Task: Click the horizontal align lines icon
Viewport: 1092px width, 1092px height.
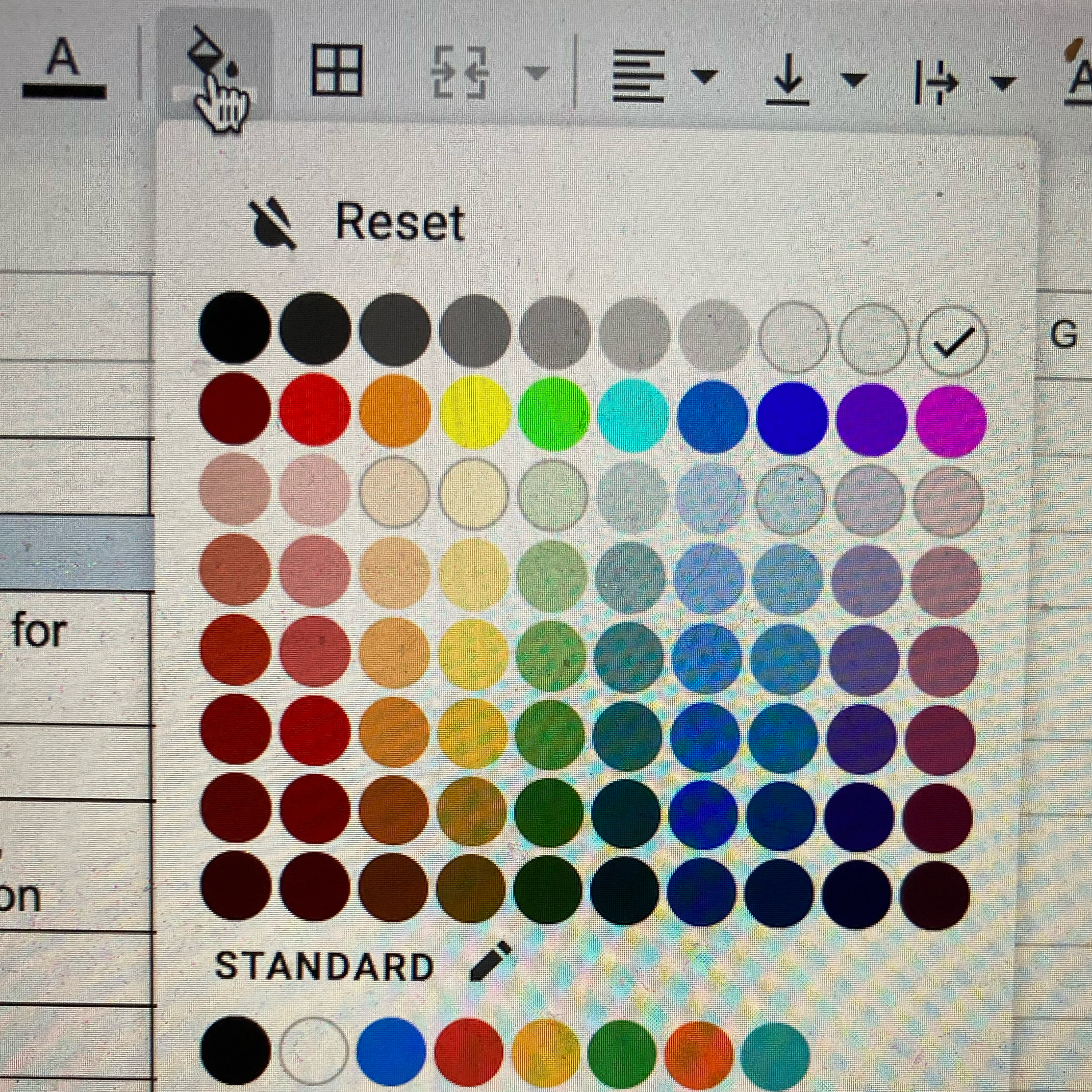Action: tap(639, 76)
